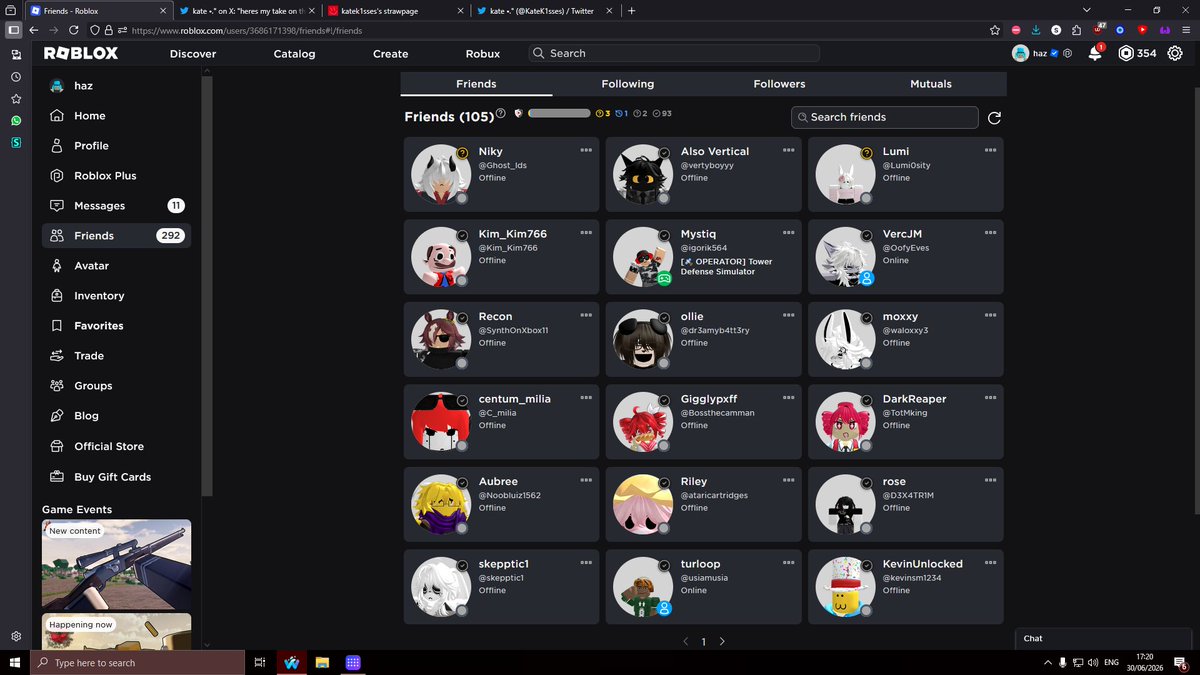Screen dimensions: 1200x675
Task: Click the Robux balance icon
Action: pos(1126,53)
